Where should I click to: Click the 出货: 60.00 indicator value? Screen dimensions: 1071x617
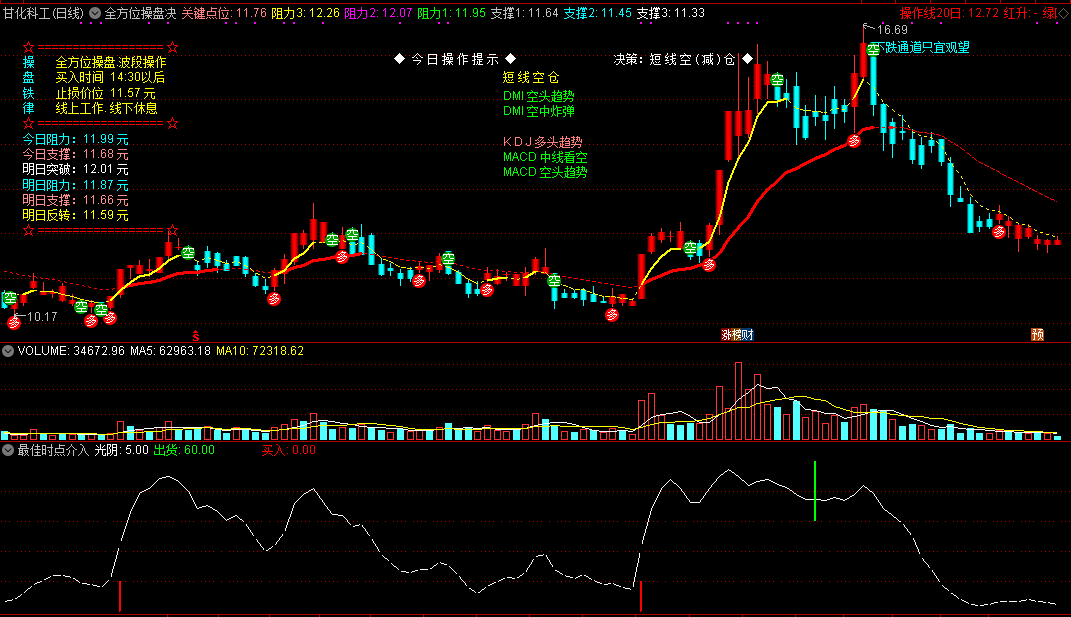[184, 450]
